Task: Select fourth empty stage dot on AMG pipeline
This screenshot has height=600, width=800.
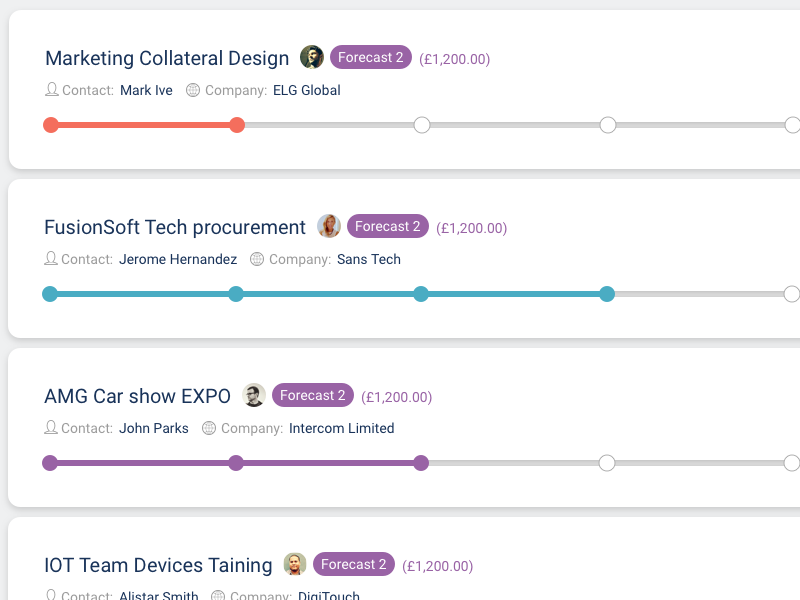Action: tap(607, 463)
